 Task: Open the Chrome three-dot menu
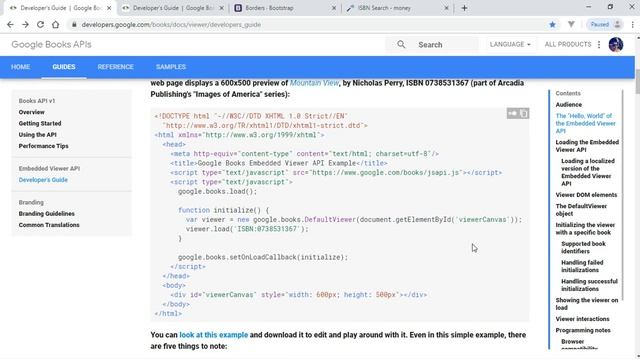click(632, 24)
